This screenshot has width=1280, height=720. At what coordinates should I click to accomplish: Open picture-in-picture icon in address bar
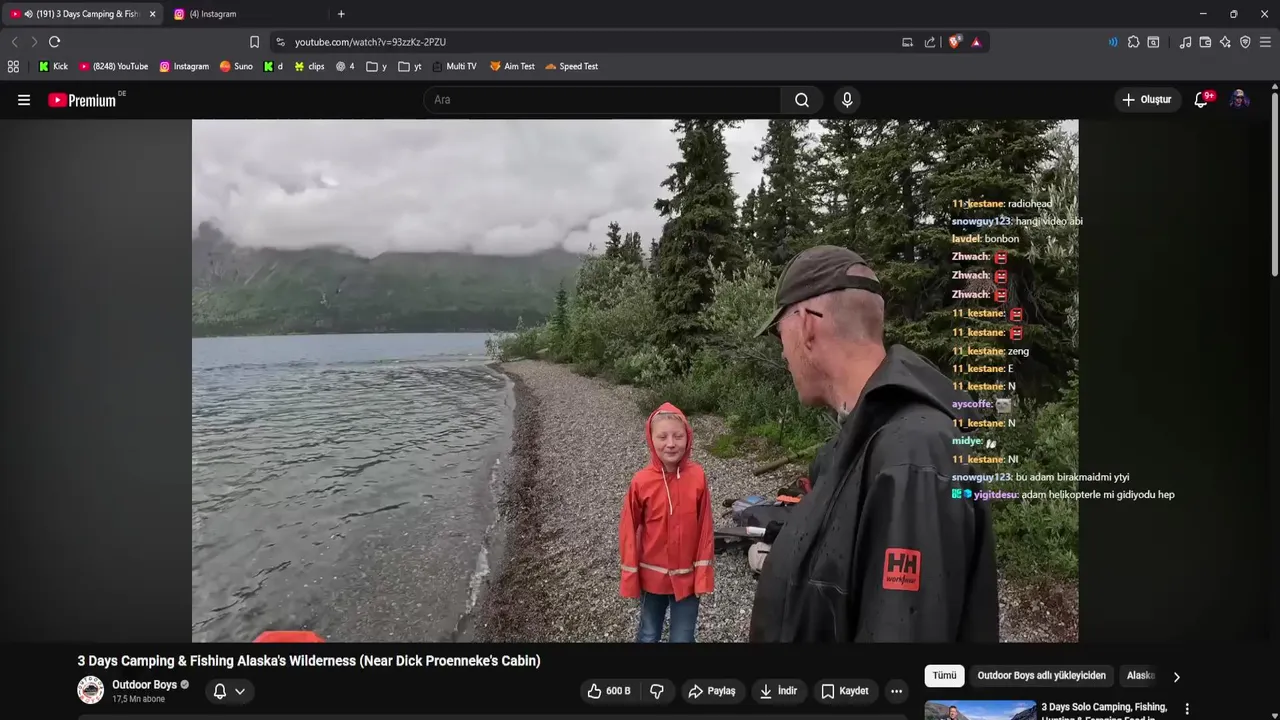click(x=907, y=42)
